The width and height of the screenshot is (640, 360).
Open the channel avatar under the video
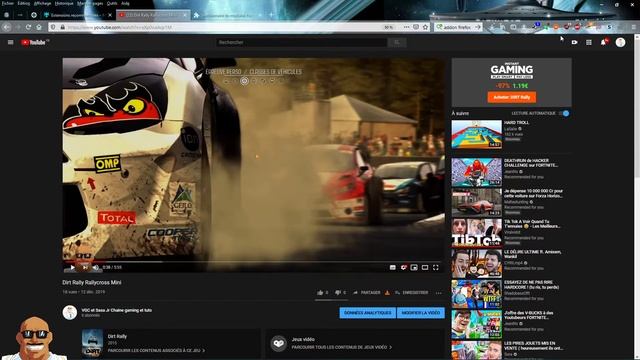point(70,312)
